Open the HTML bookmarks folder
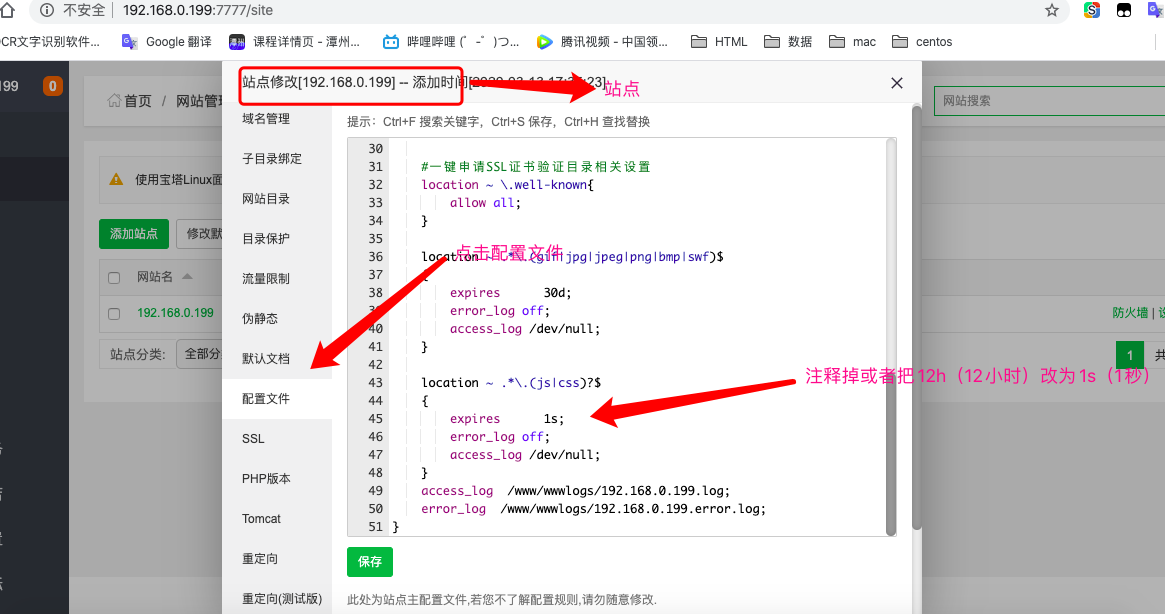The height and width of the screenshot is (614, 1165). pos(719,42)
